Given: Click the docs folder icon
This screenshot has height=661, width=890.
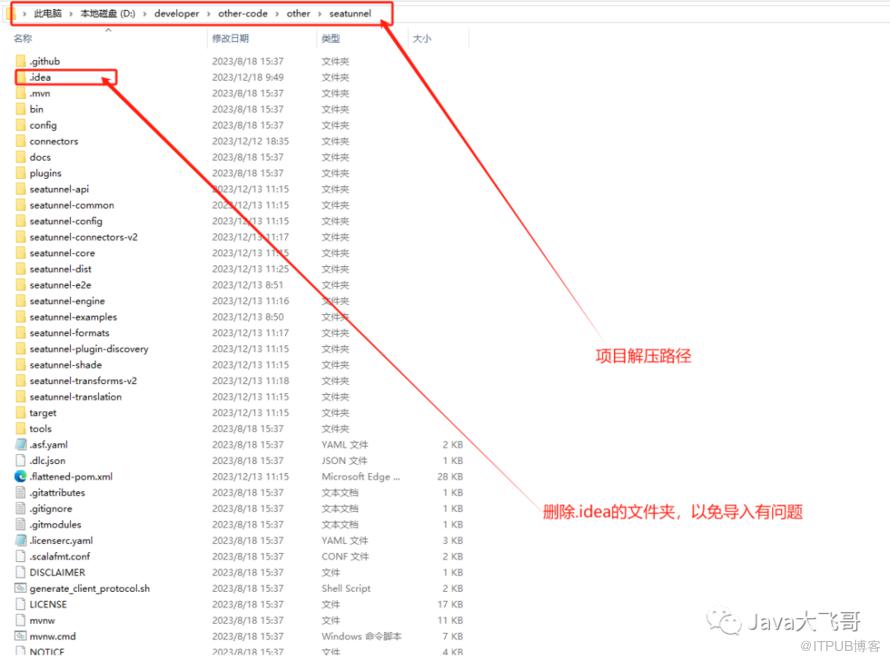Looking at the screenshot, I should 21,157.
